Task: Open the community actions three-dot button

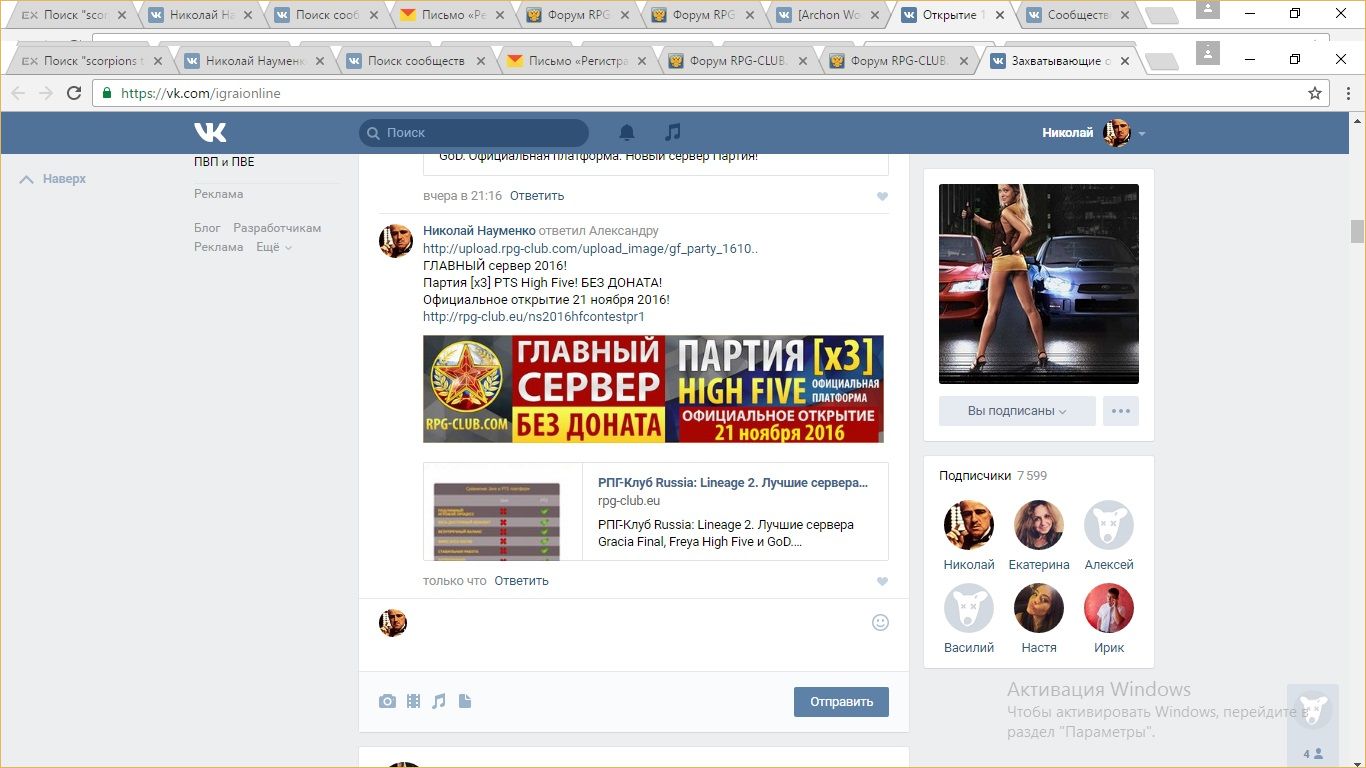Action: [x=1121, y=411]
